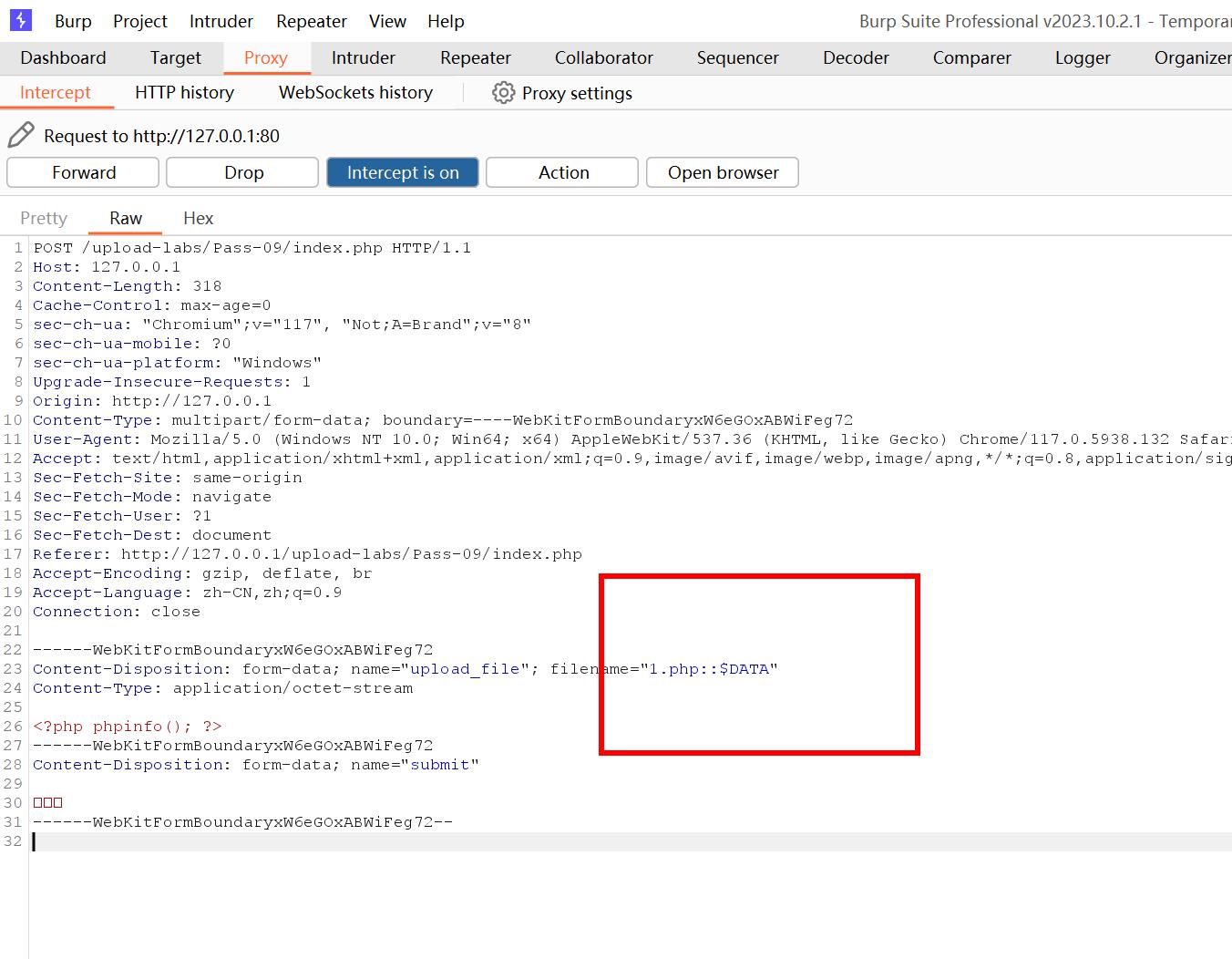Click the final boundary line ending with --

click(x=242, y=822)
